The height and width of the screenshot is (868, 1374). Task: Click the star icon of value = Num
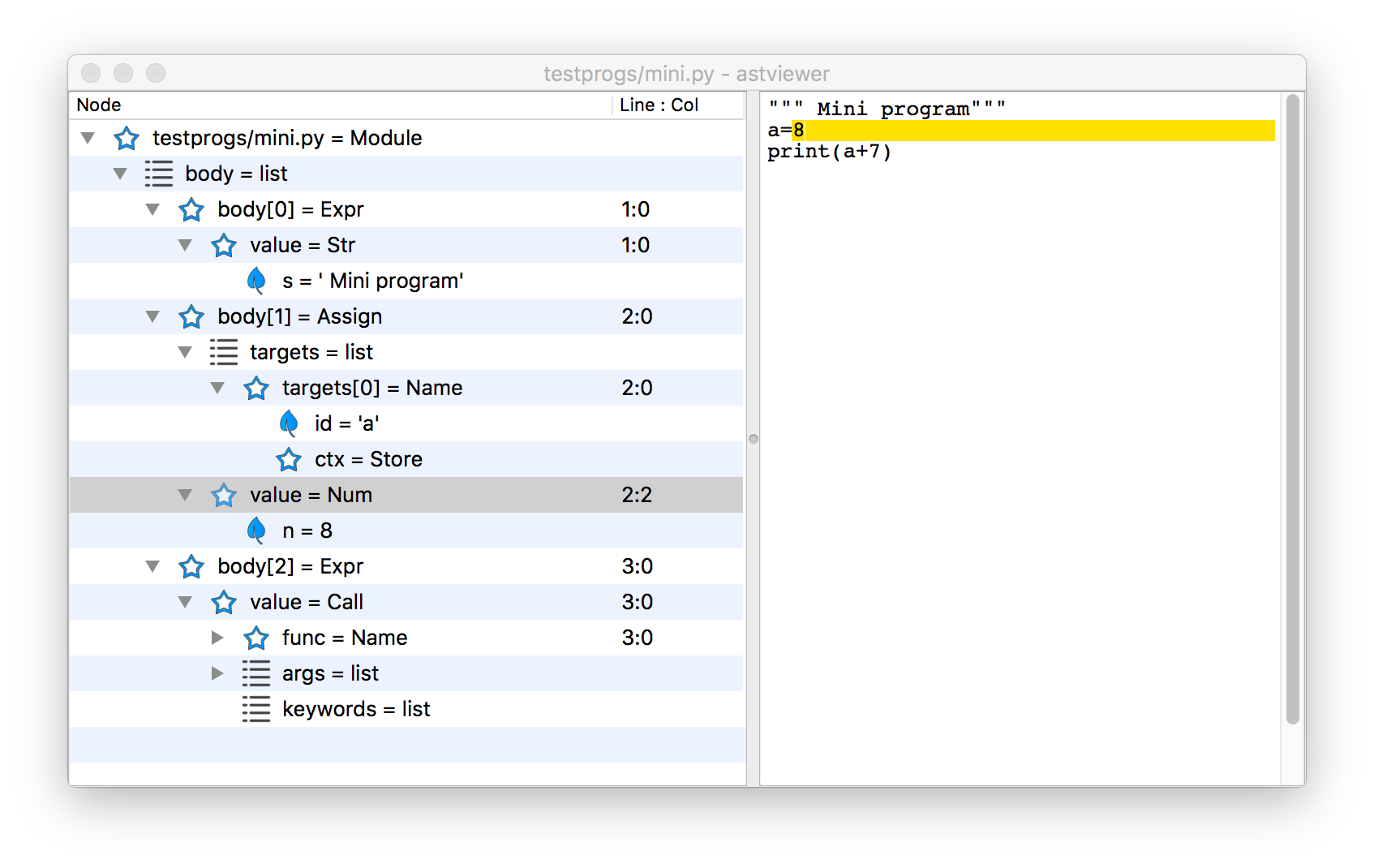[224, 495]
